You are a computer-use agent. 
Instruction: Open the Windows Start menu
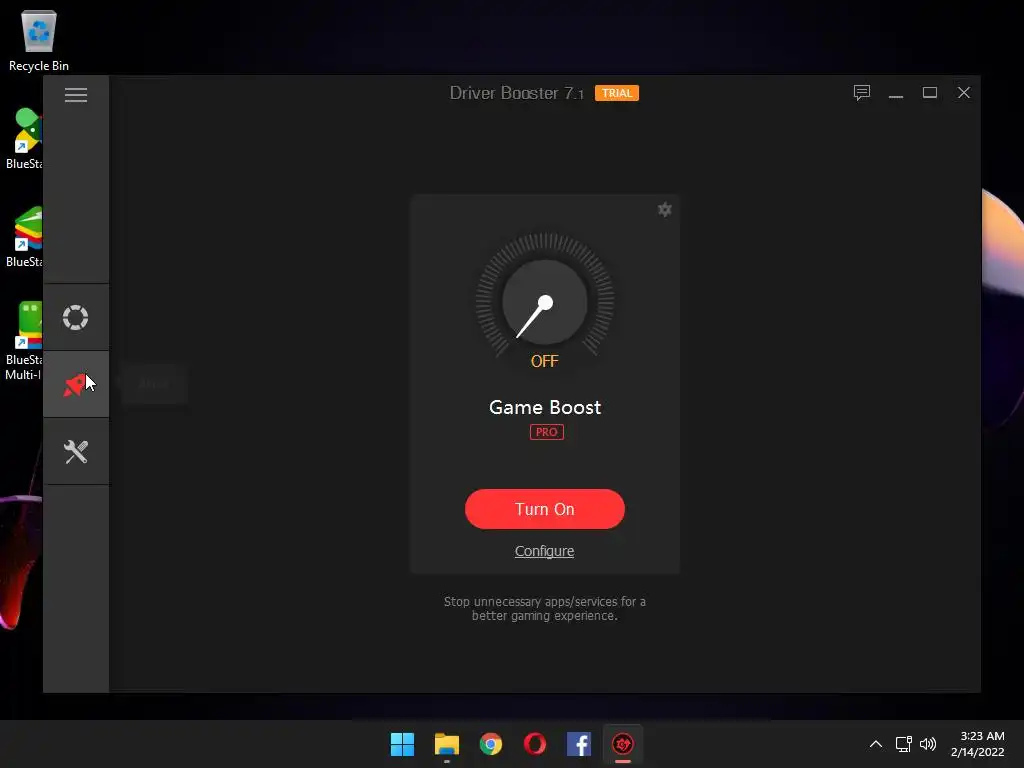tap(402, 744)
